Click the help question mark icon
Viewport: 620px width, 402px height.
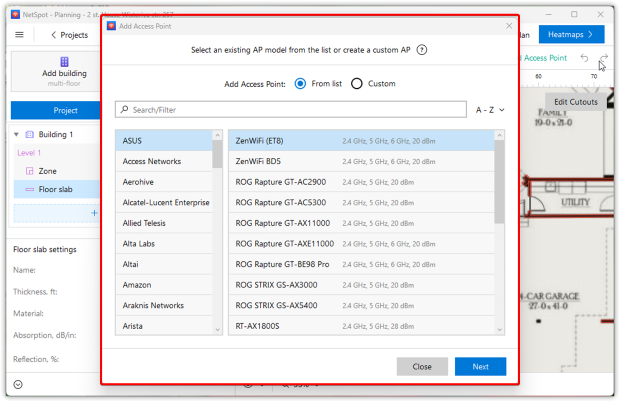[422, 50]
